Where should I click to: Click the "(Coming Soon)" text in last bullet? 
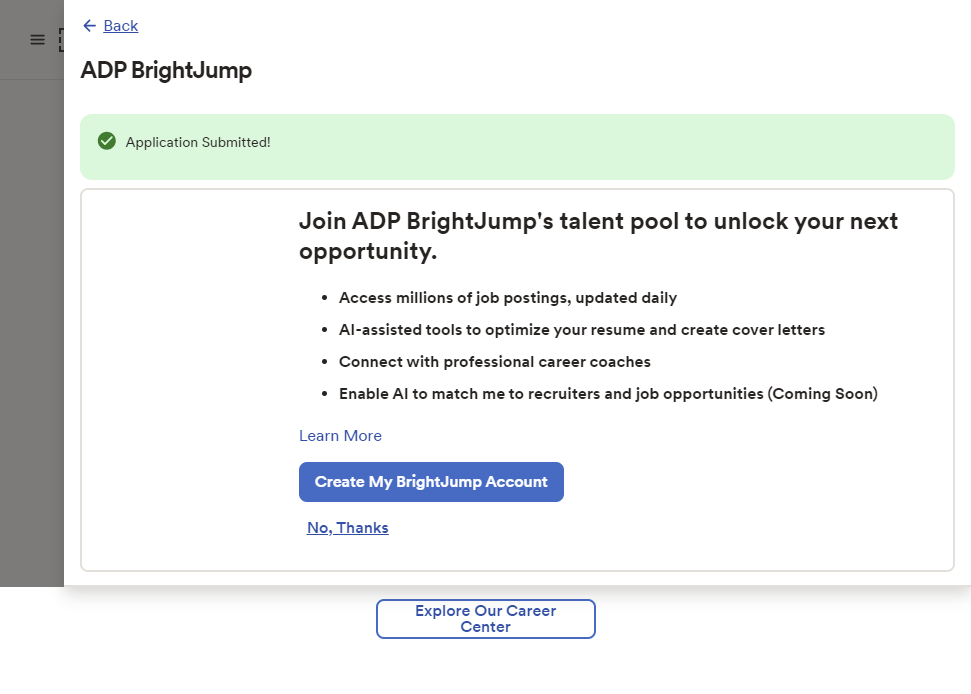pyautogui.click(x=822, y=394)
